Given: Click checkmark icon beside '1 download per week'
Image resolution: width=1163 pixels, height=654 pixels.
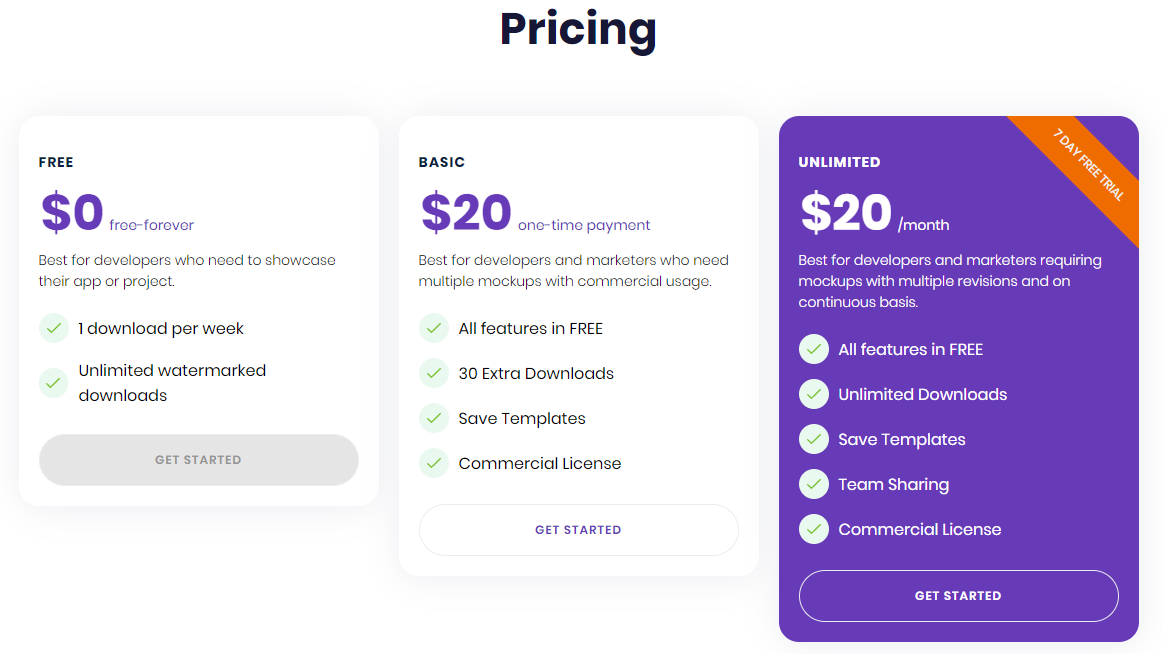Looking at the screenshot, I should tap(54, 328).
